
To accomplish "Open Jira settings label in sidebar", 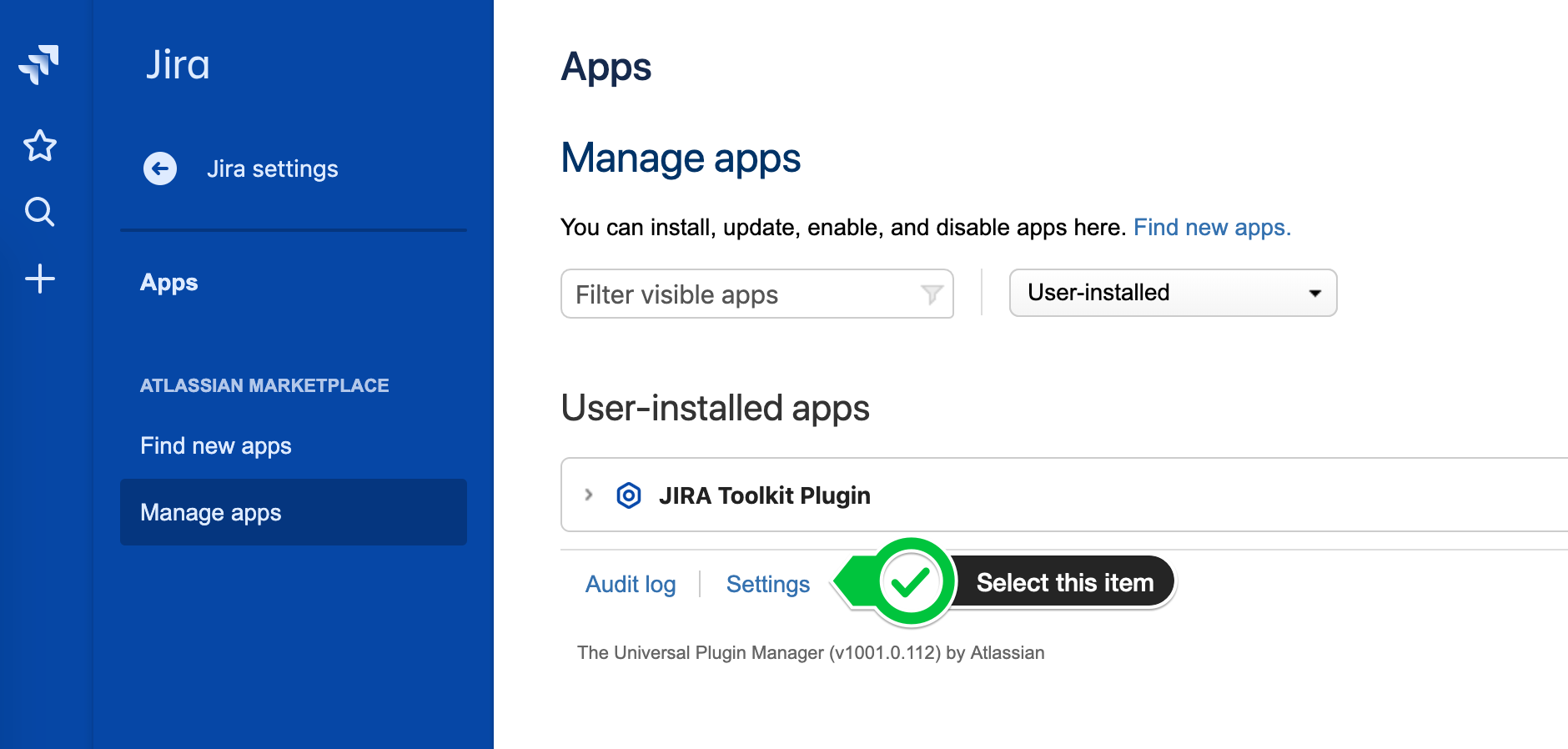I will (273, 168).
